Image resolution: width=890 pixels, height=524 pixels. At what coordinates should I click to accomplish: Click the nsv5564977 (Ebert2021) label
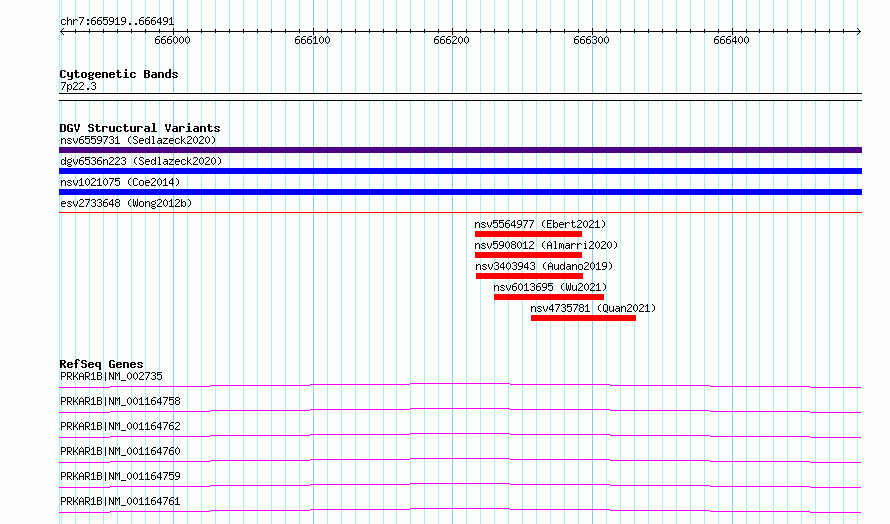click(540, 224)
